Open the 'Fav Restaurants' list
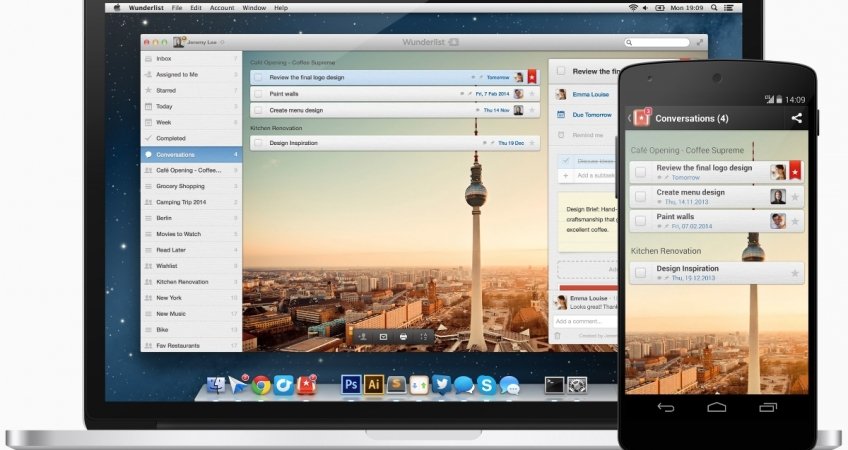The width and height of the screenshot is (848, 450). [191, 345]
